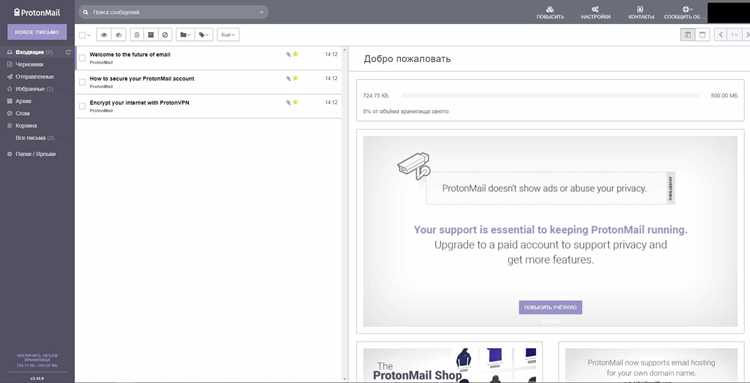The image size is (750, 383).
Task: Open the page number selector in pagination
Action: pos(735,35)
